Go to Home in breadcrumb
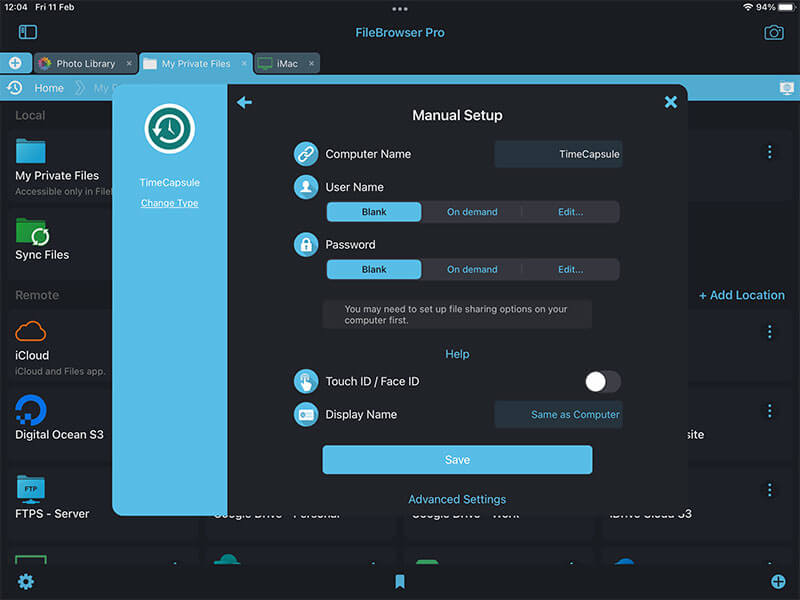Viewport: 800px width, 600px height. click(x=49, y=88)
